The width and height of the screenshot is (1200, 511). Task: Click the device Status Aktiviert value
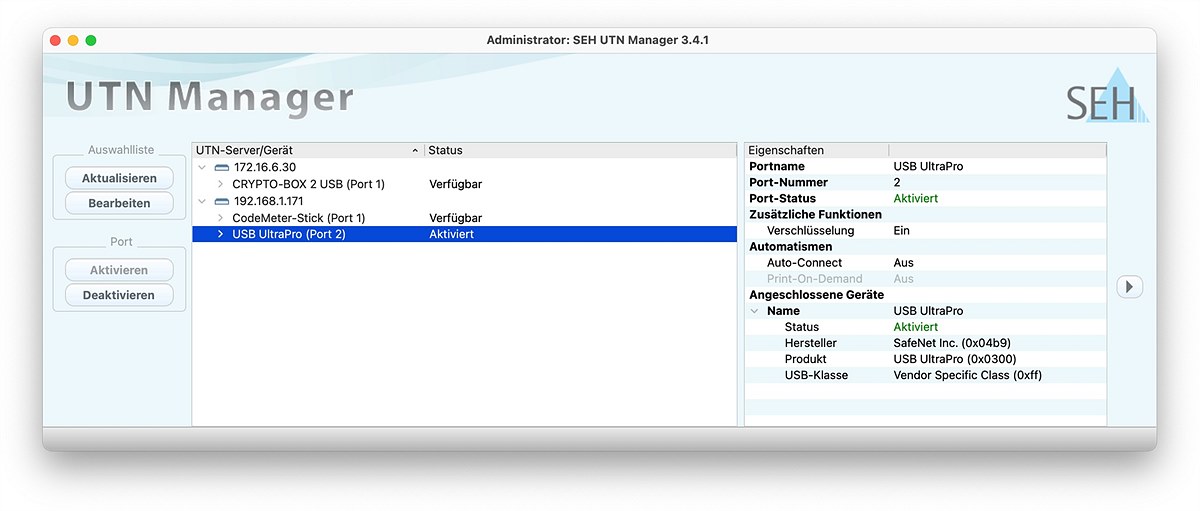pos(916,327)
